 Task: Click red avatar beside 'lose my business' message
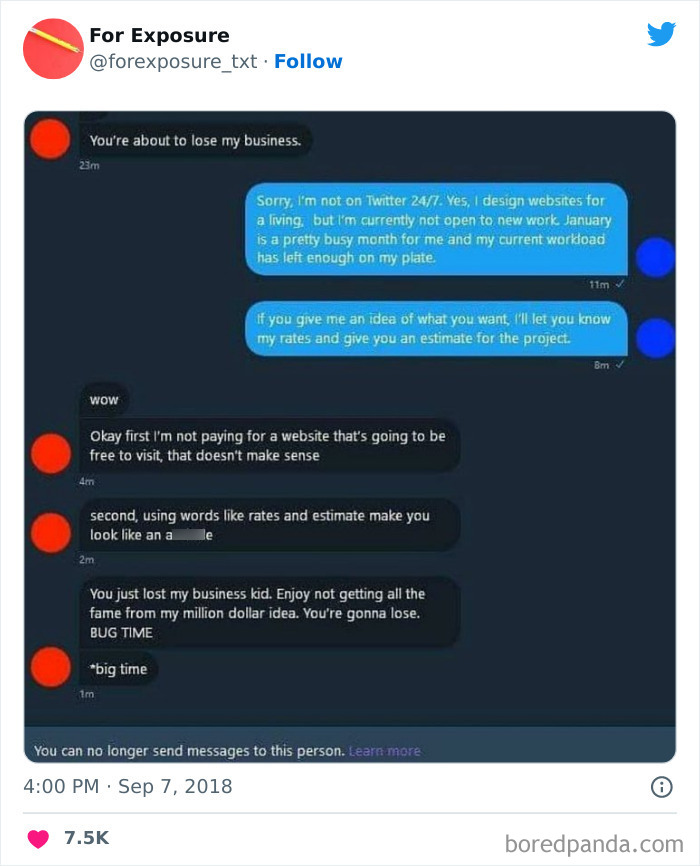point(50,139)
